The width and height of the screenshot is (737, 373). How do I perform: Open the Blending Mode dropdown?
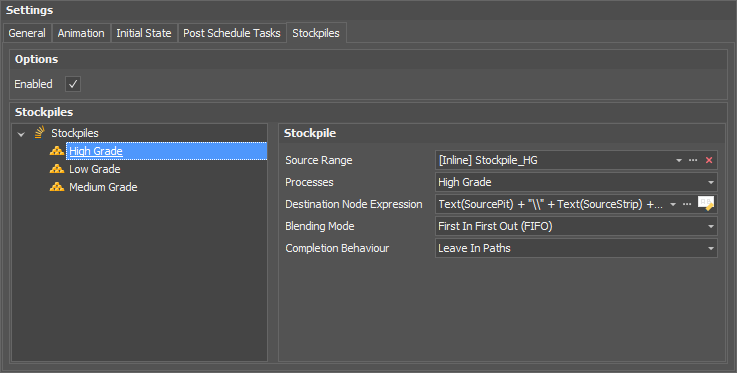pos(711,226)
